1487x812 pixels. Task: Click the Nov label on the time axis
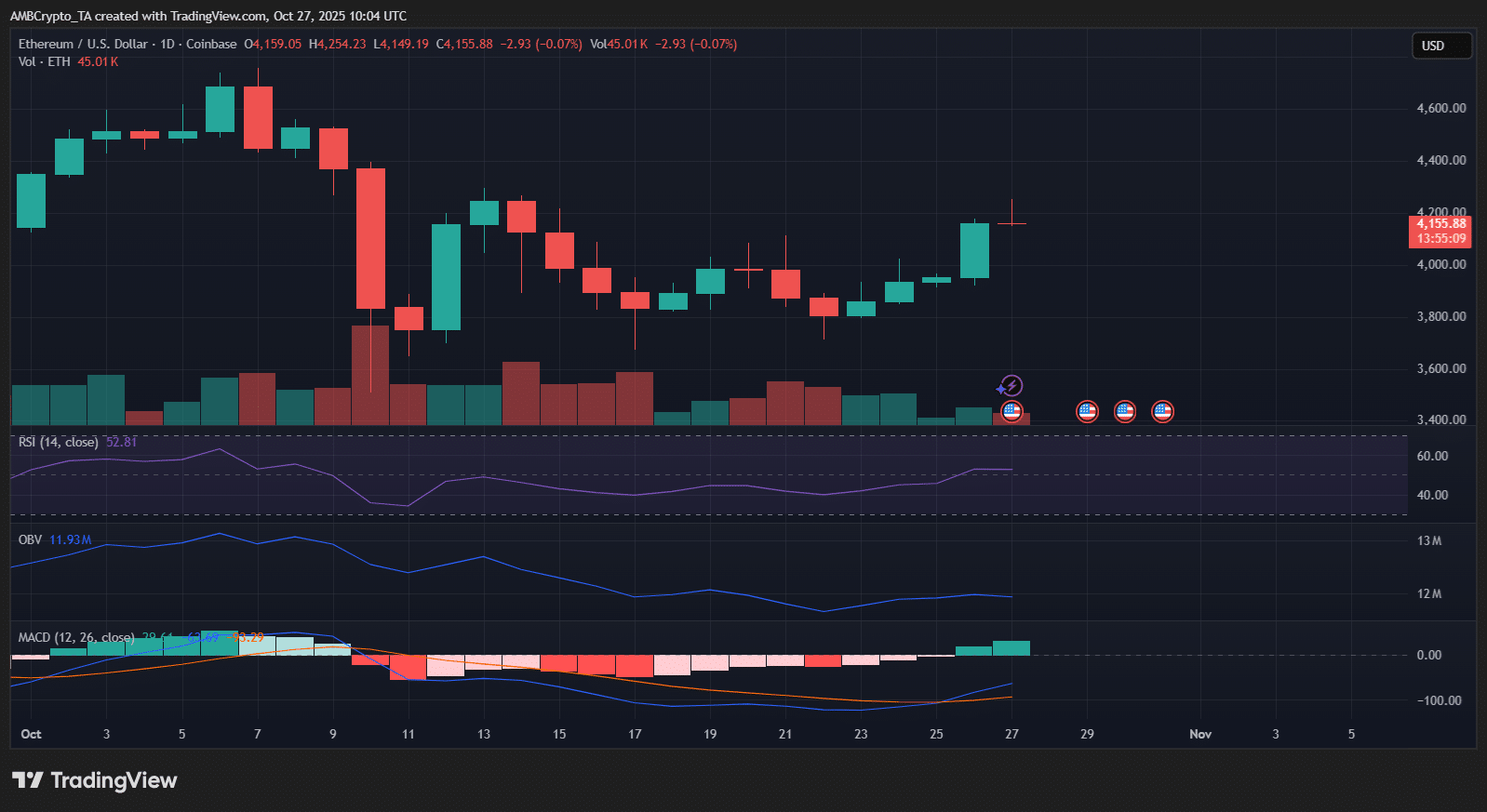click(x=1199, y=734)
